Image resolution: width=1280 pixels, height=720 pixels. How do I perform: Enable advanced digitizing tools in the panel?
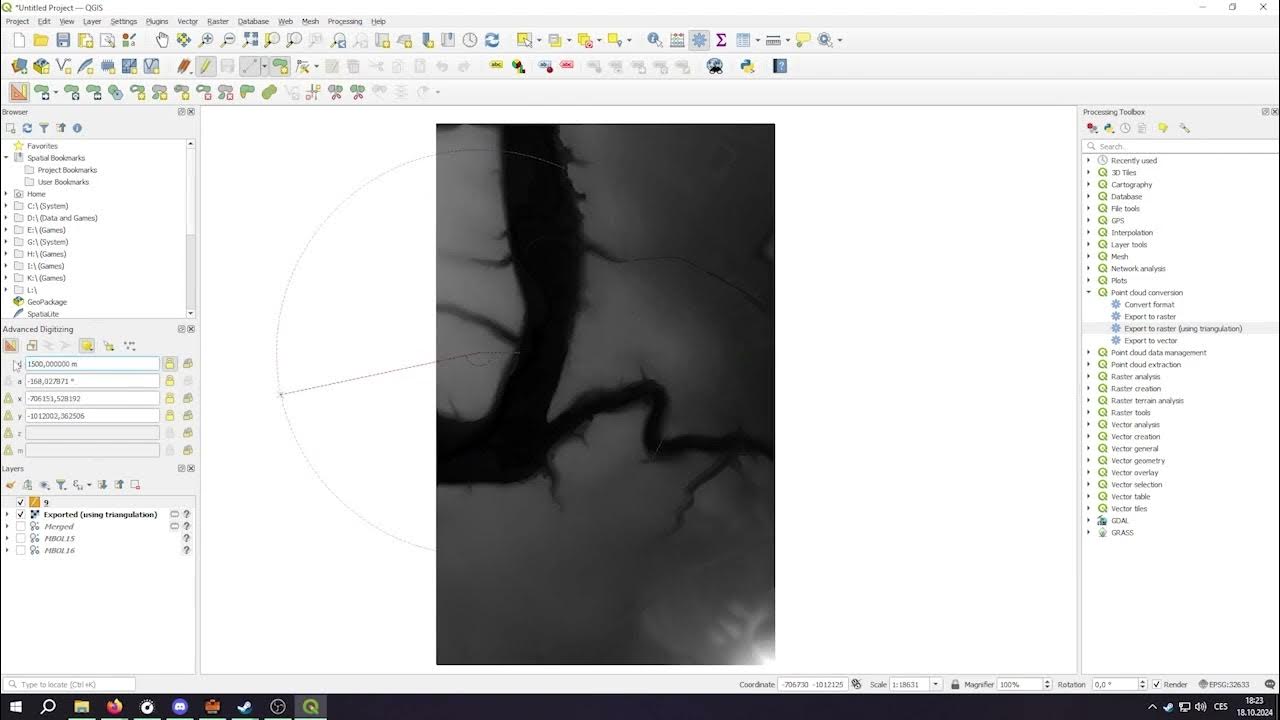pyautogui.click(x=11, y=345)
